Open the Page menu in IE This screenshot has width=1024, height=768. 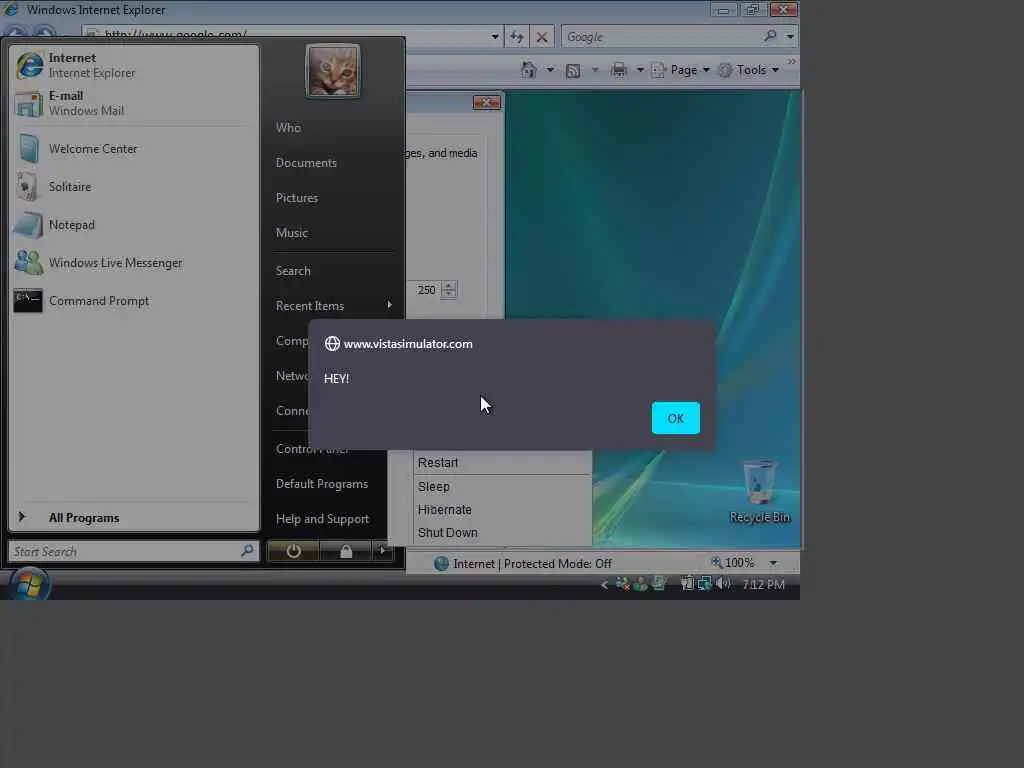coord(680,70)
